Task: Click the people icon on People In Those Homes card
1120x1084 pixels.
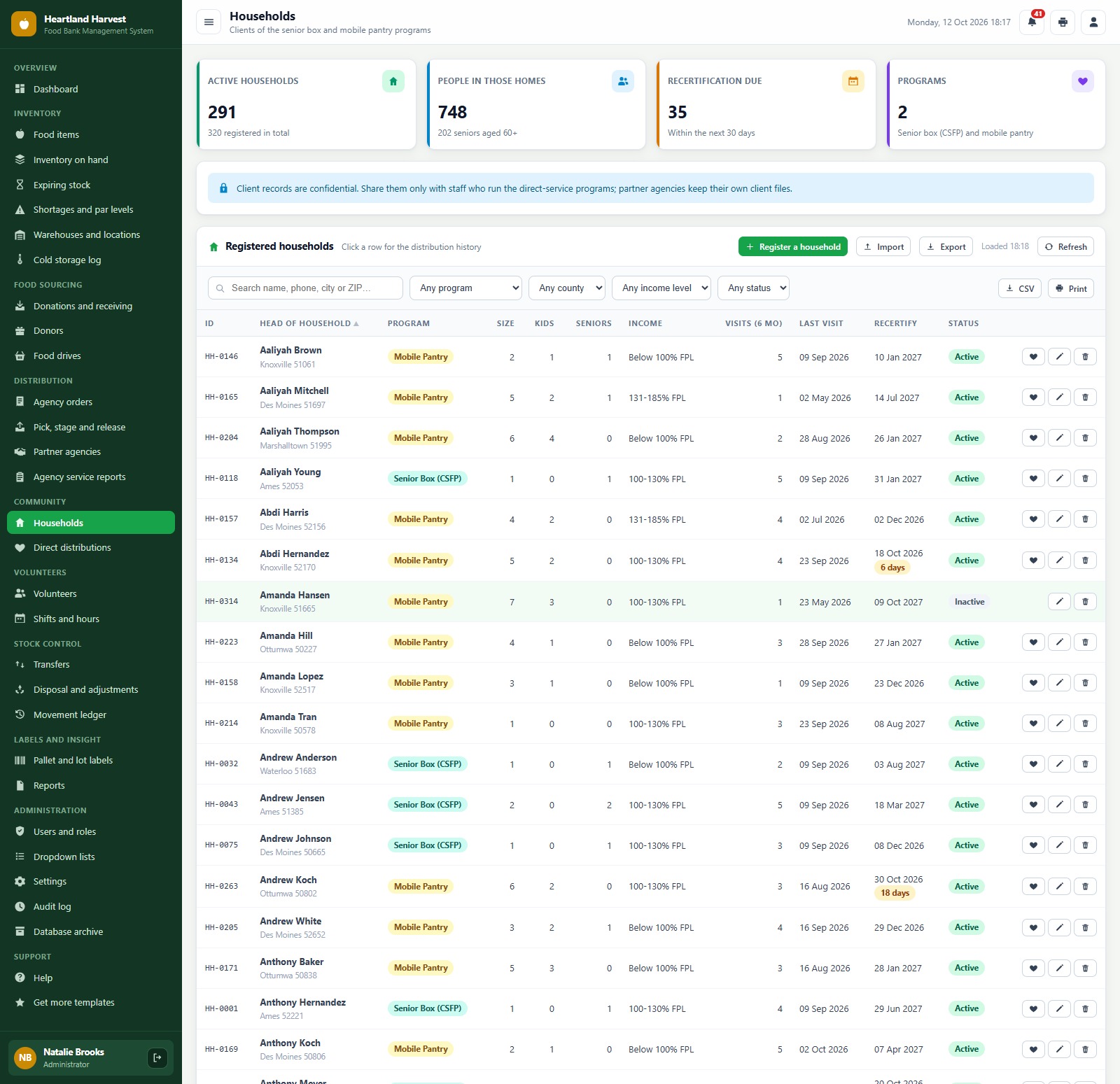Action: pos(623,81)
